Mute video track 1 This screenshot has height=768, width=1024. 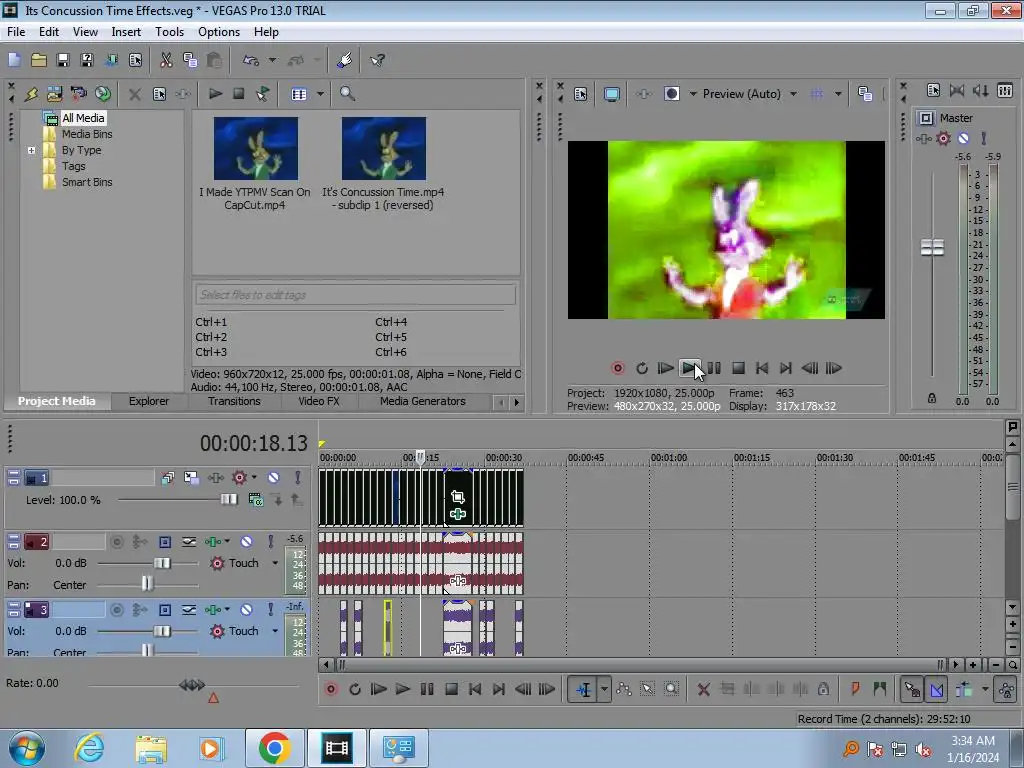coord(274,478)
